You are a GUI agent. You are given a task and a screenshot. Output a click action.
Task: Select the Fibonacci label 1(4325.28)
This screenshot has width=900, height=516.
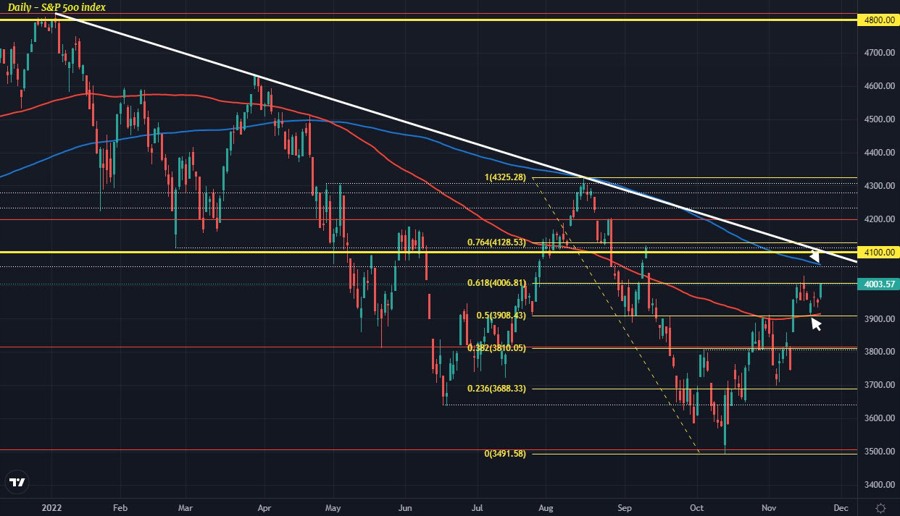(505, 177)
